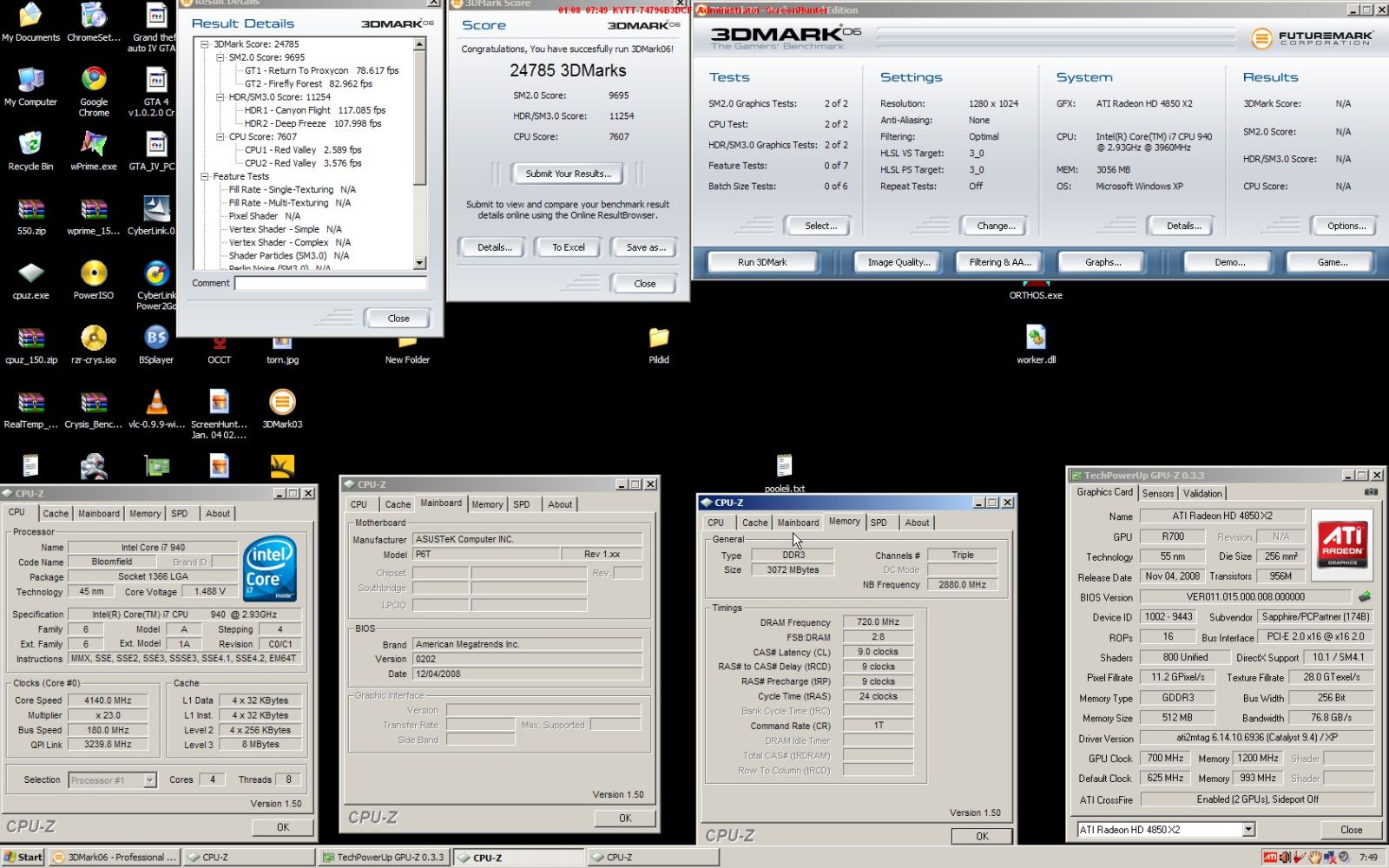1389x868 pixels.
Task: Click OK in the Memory CPU-Z window
Action: (982, 837)
